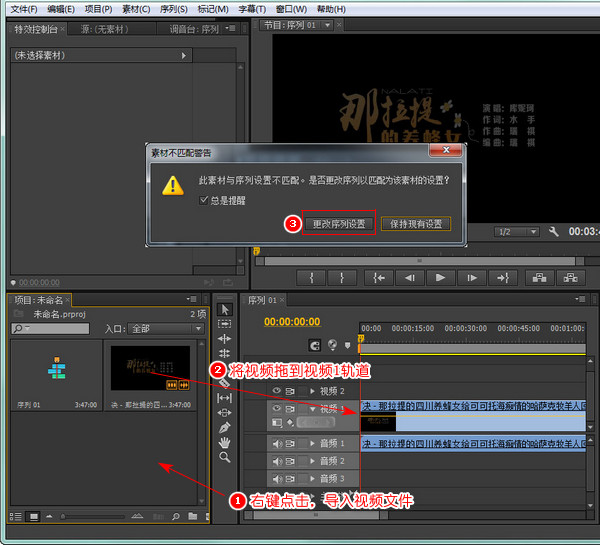Step back one frame
The width and height of the screenshot is (600, 545).
pos(410,278)
